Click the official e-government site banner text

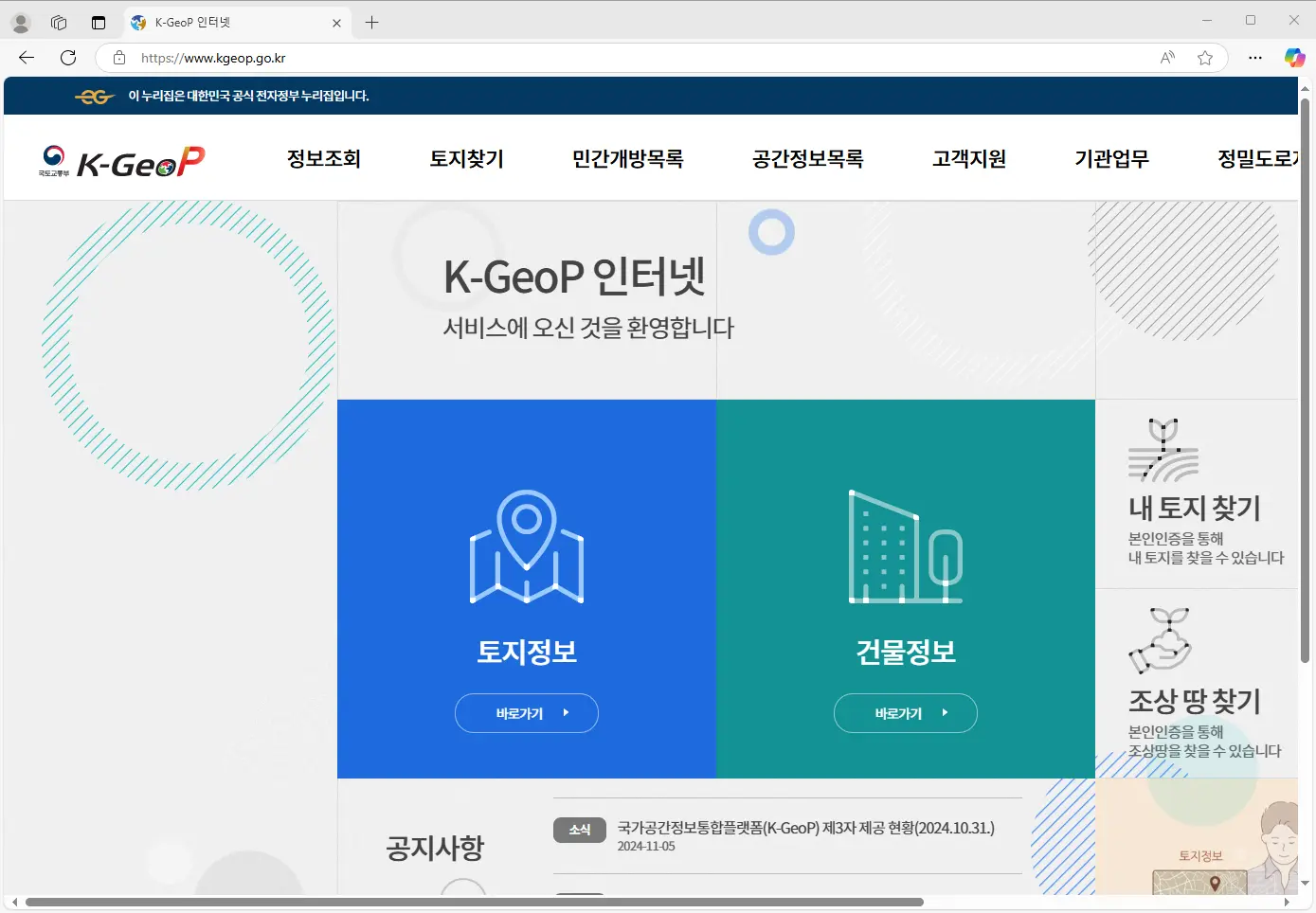248,96
